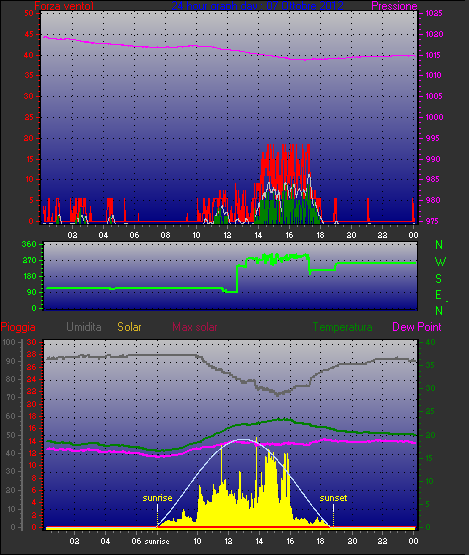469x555 pixels.
Task: Click the Pioggia legend label
Action: point(18,327)
